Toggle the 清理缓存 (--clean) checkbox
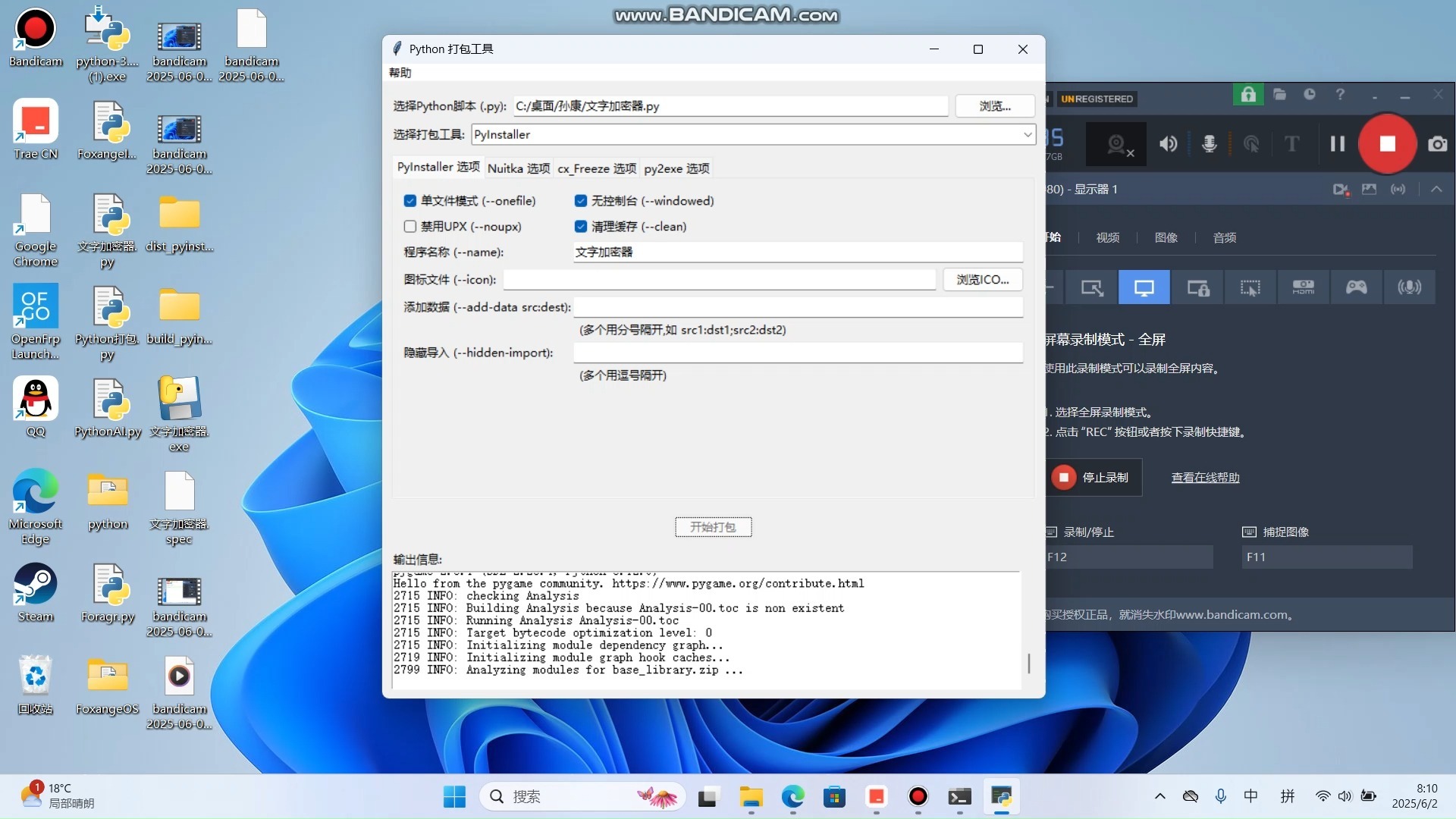The image size is (1456, 819). point(580,227)
